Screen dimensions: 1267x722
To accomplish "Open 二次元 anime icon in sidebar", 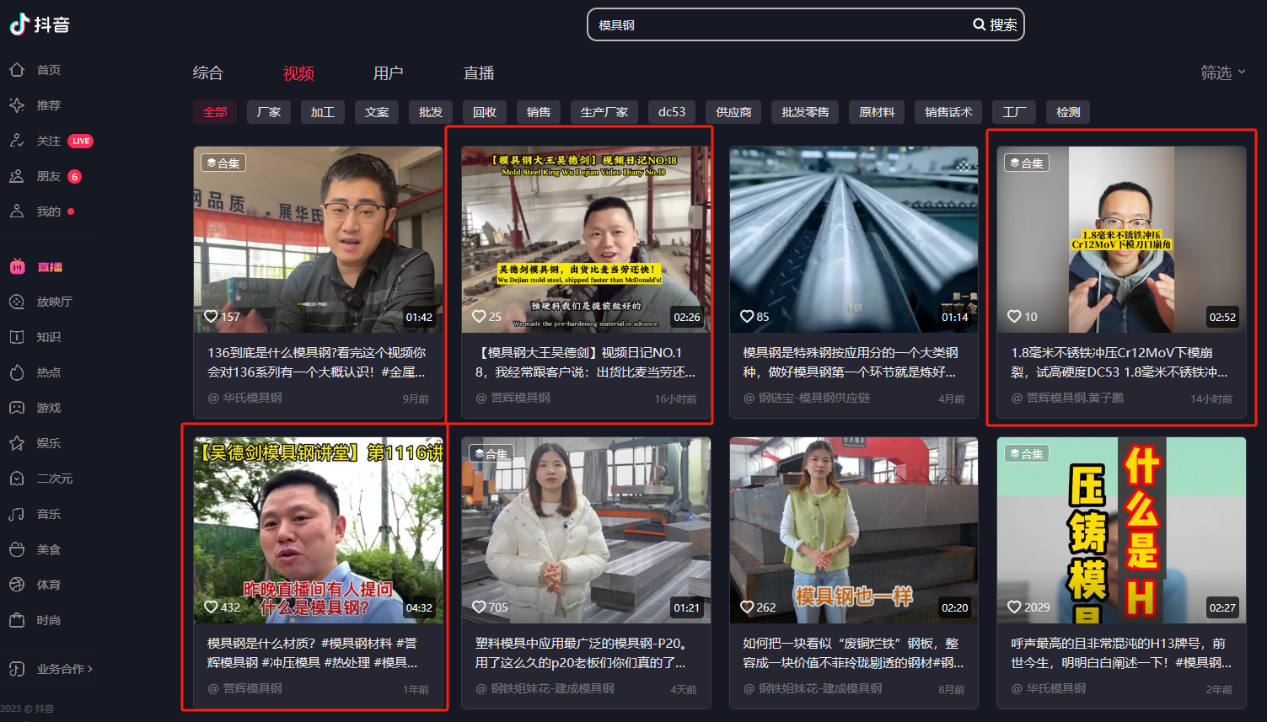I will (17, 479).
